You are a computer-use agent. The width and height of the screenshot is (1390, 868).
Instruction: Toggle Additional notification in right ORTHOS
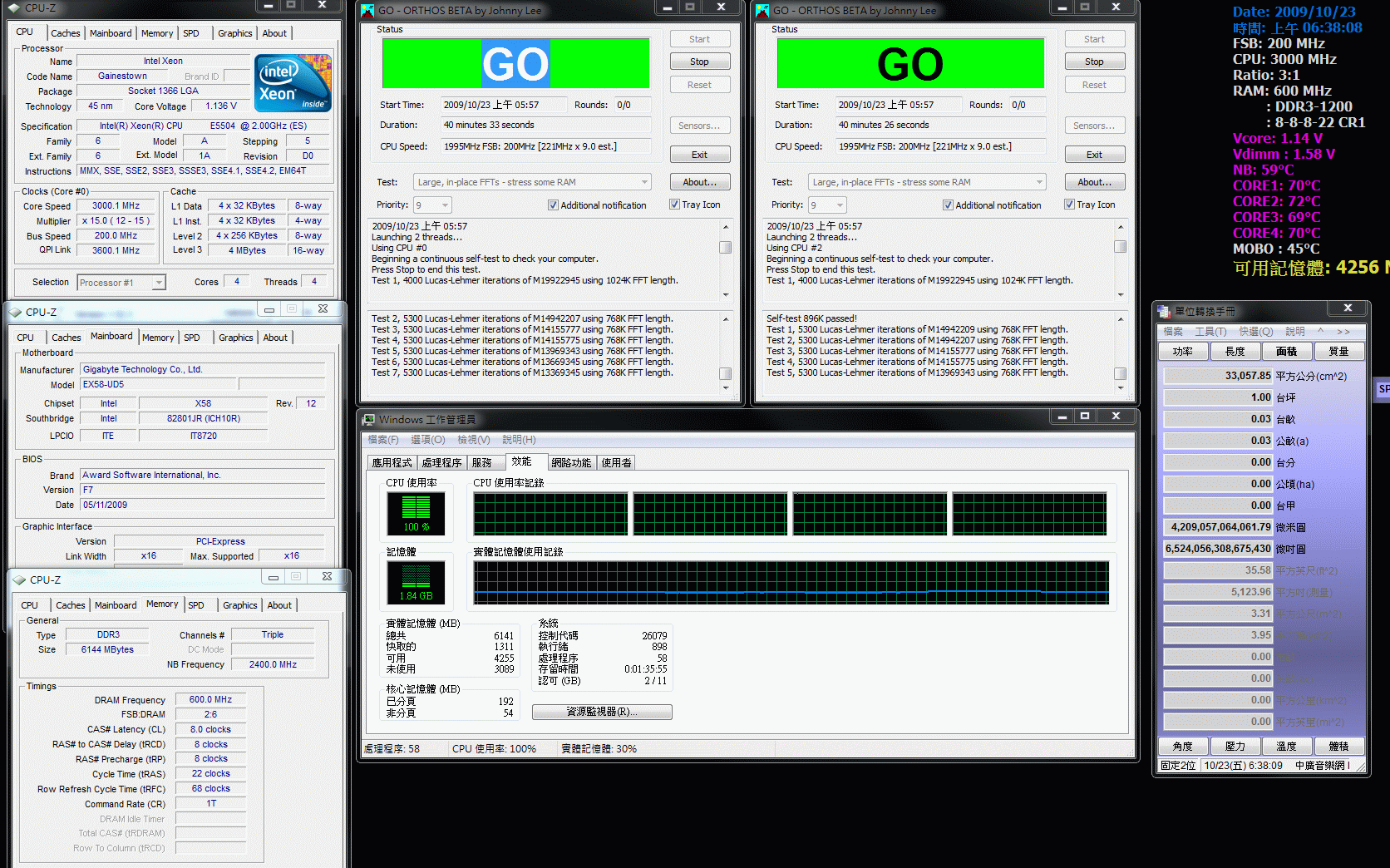click(948, 205)
